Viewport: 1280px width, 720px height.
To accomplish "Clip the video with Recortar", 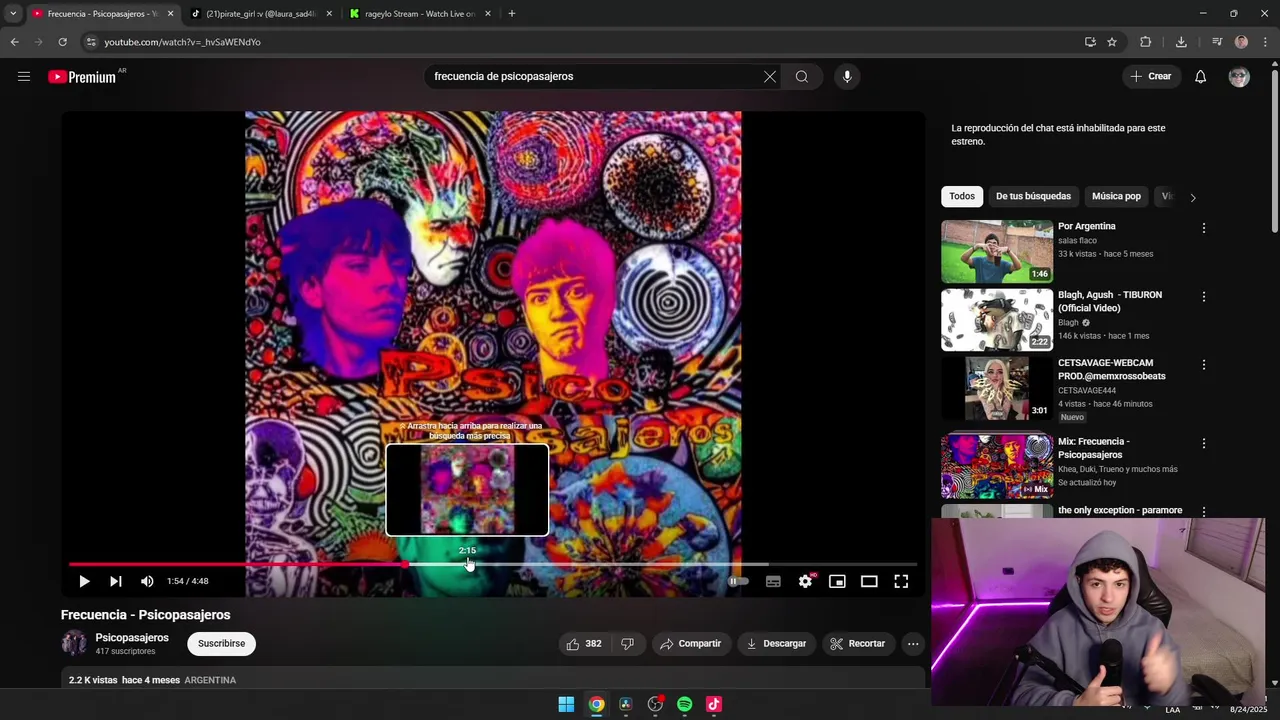I will tap(858, 644).
